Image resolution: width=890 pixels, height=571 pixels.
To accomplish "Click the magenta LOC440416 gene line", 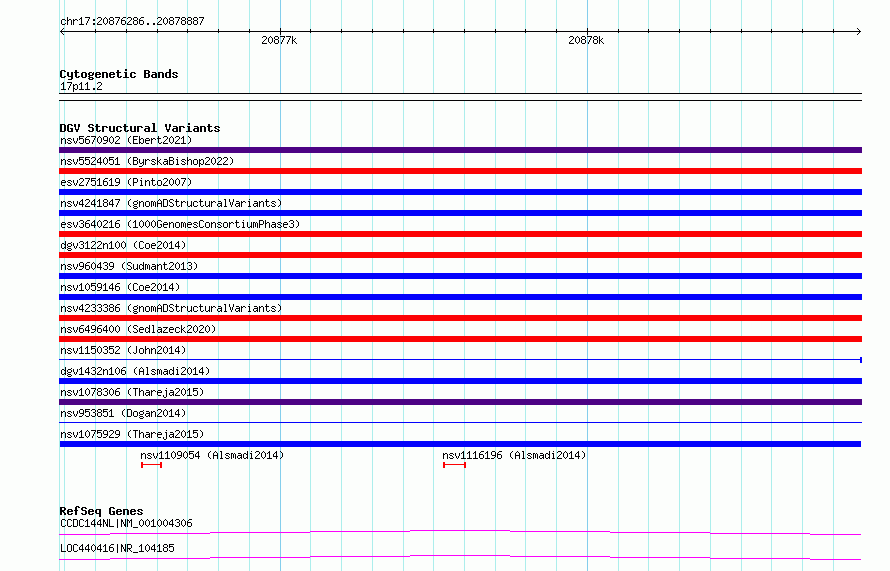I will point(460,557).
